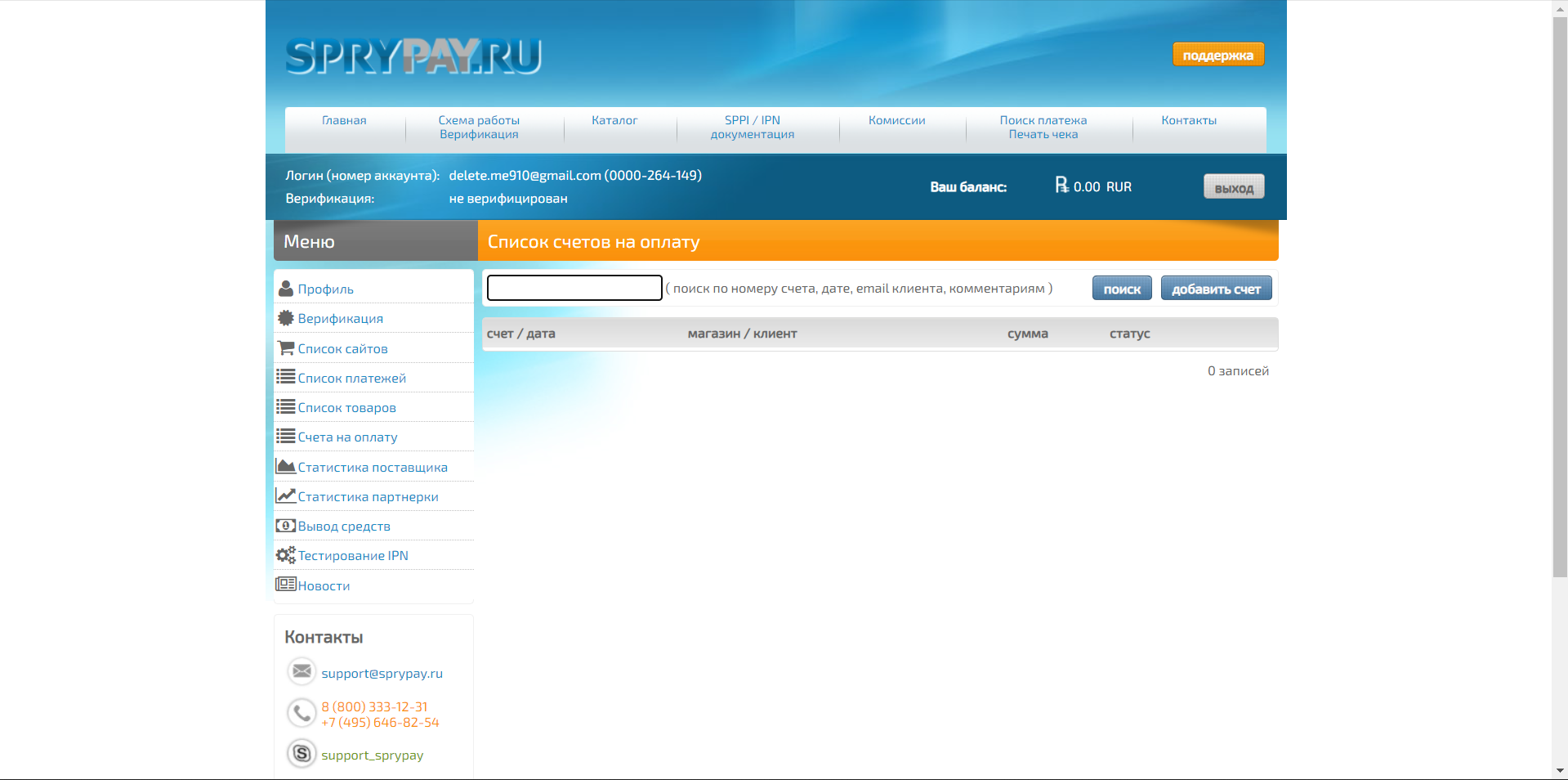Click the Профиль user icon
This screenshot has width=1568, height=780.
(285, 289)
